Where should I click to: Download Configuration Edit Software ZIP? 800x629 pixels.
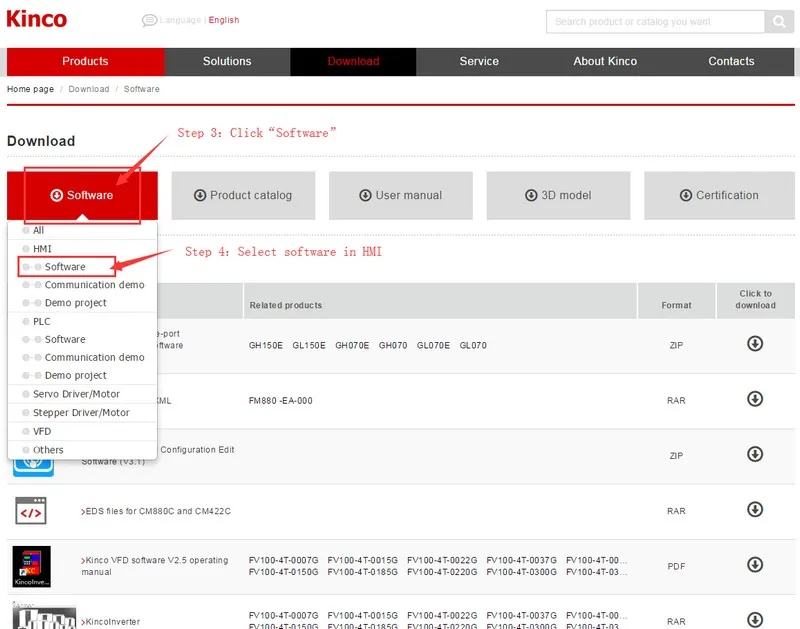pyautogui.click(x=755, y=454)
